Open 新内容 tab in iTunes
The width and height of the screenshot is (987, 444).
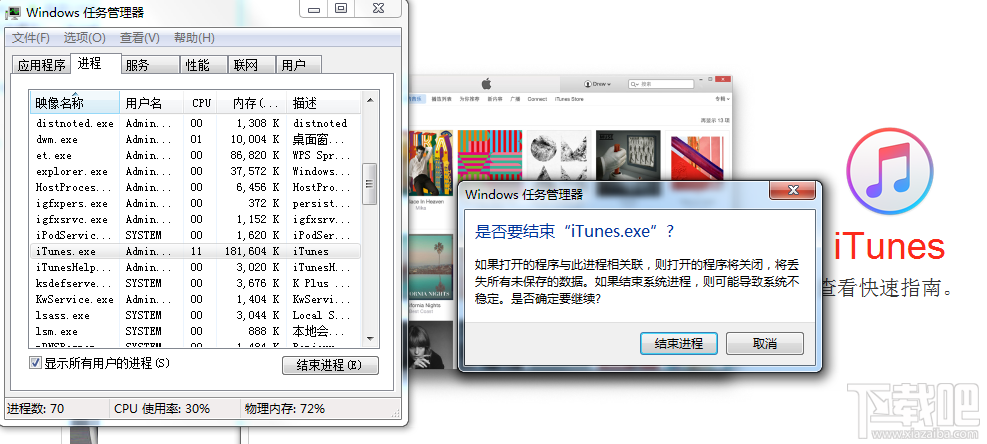pos(495,99)
